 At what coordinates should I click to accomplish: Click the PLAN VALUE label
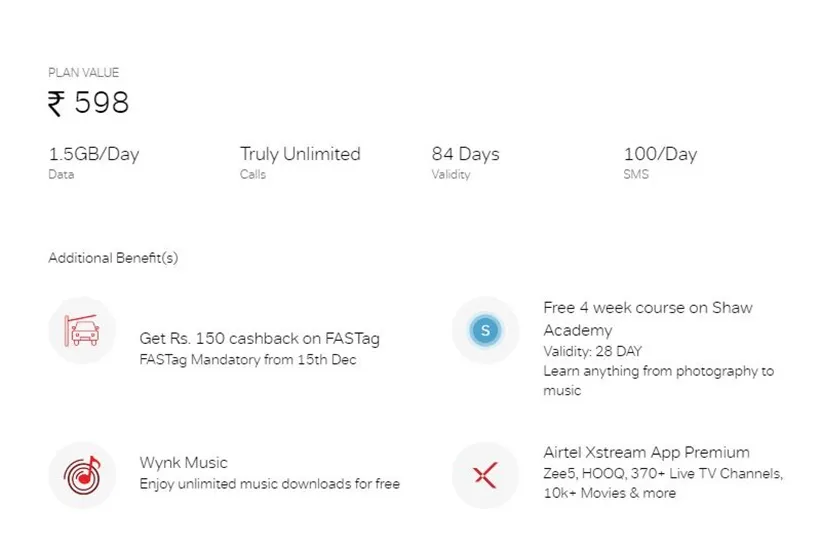(x=84, y=73)
